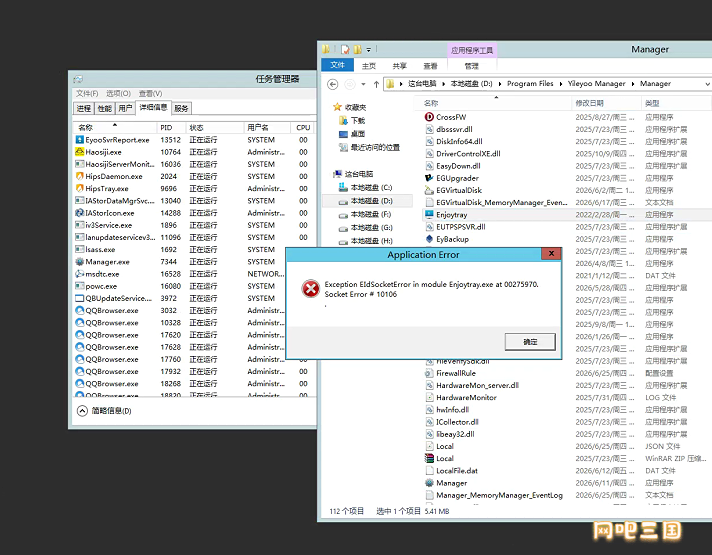Sort processes by 用户名 column header
This screenshot has width=712, height=555.
[x=267, y=128]
